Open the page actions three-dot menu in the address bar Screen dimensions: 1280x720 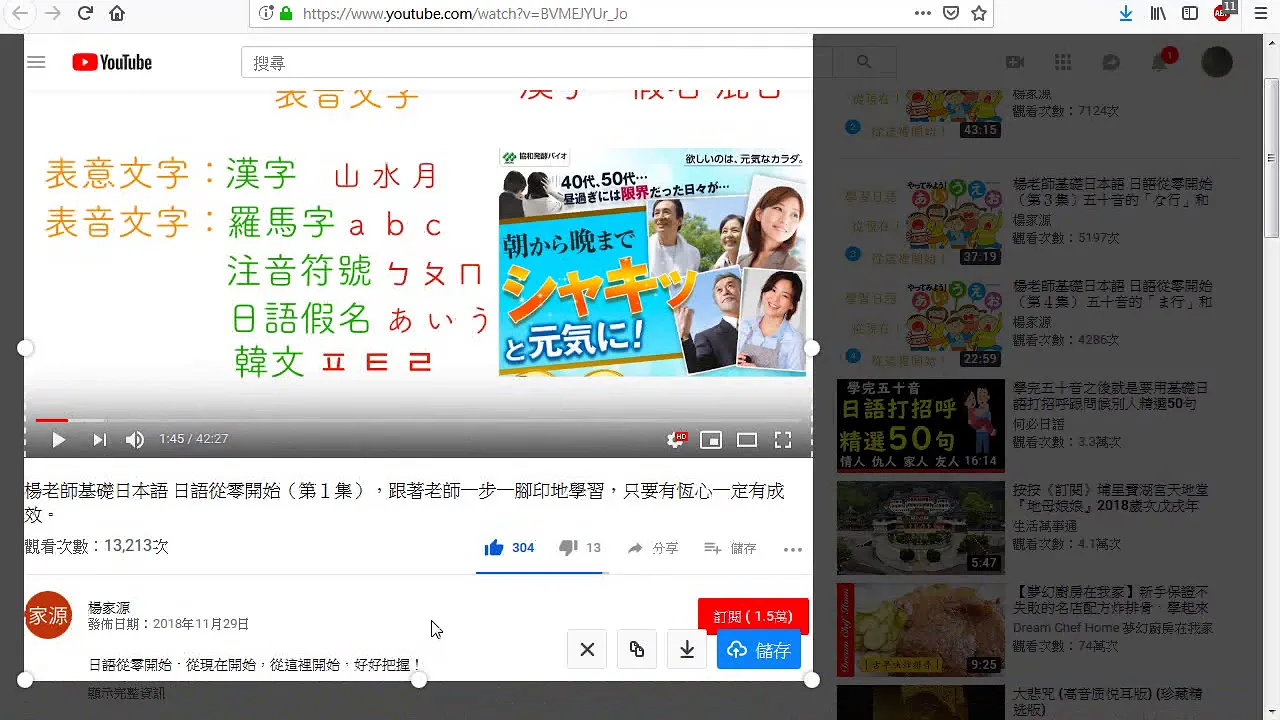click(x=923, y=13)
